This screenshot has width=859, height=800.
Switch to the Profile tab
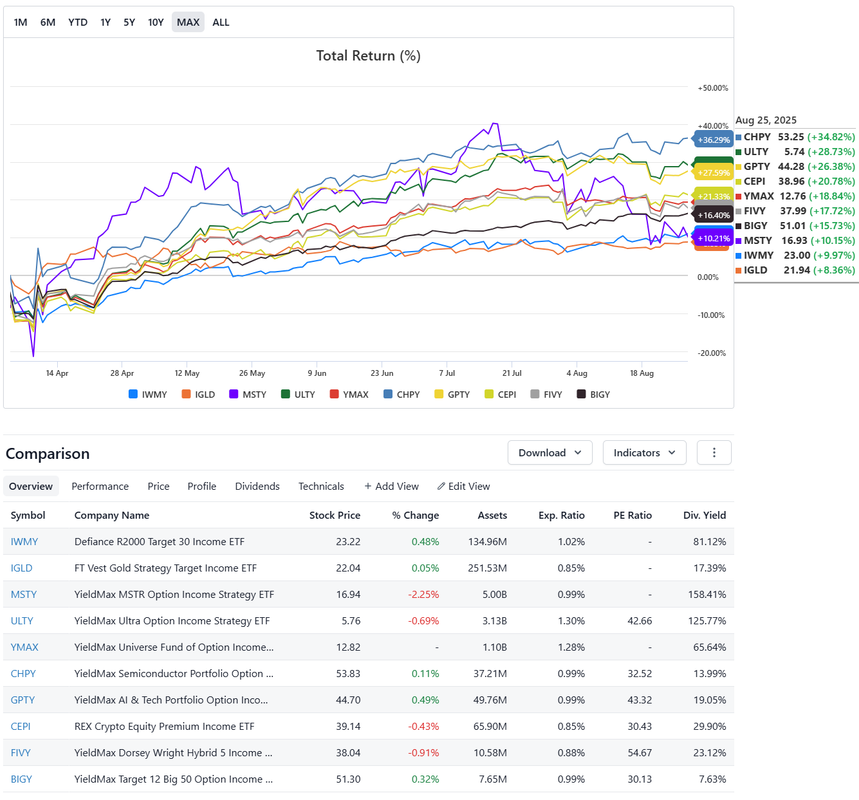click(x=202, y=486)
